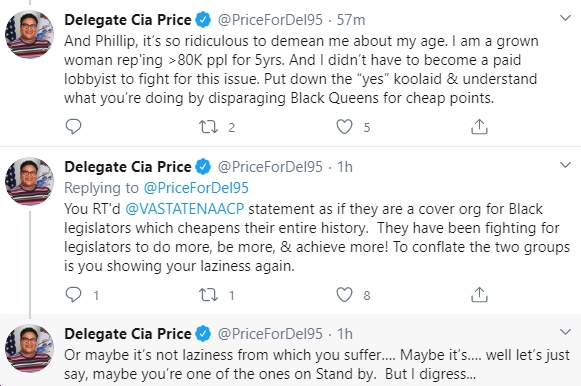View profile picture on the second tweet
This screenshot has height=386, width=581.
[x=29, y=182]
